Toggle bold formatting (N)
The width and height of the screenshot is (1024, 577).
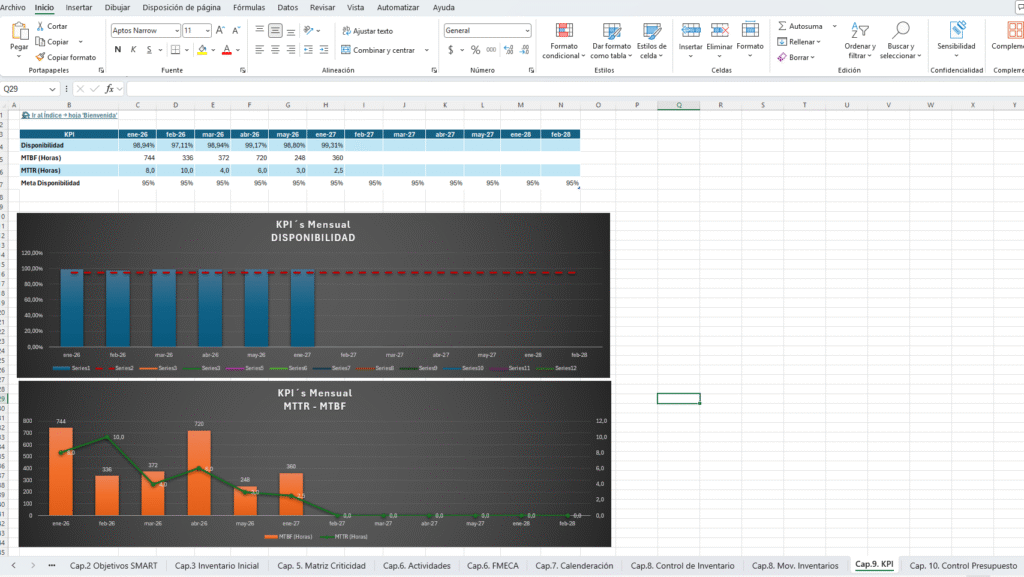pyautogui.click(x=118, y=50)
